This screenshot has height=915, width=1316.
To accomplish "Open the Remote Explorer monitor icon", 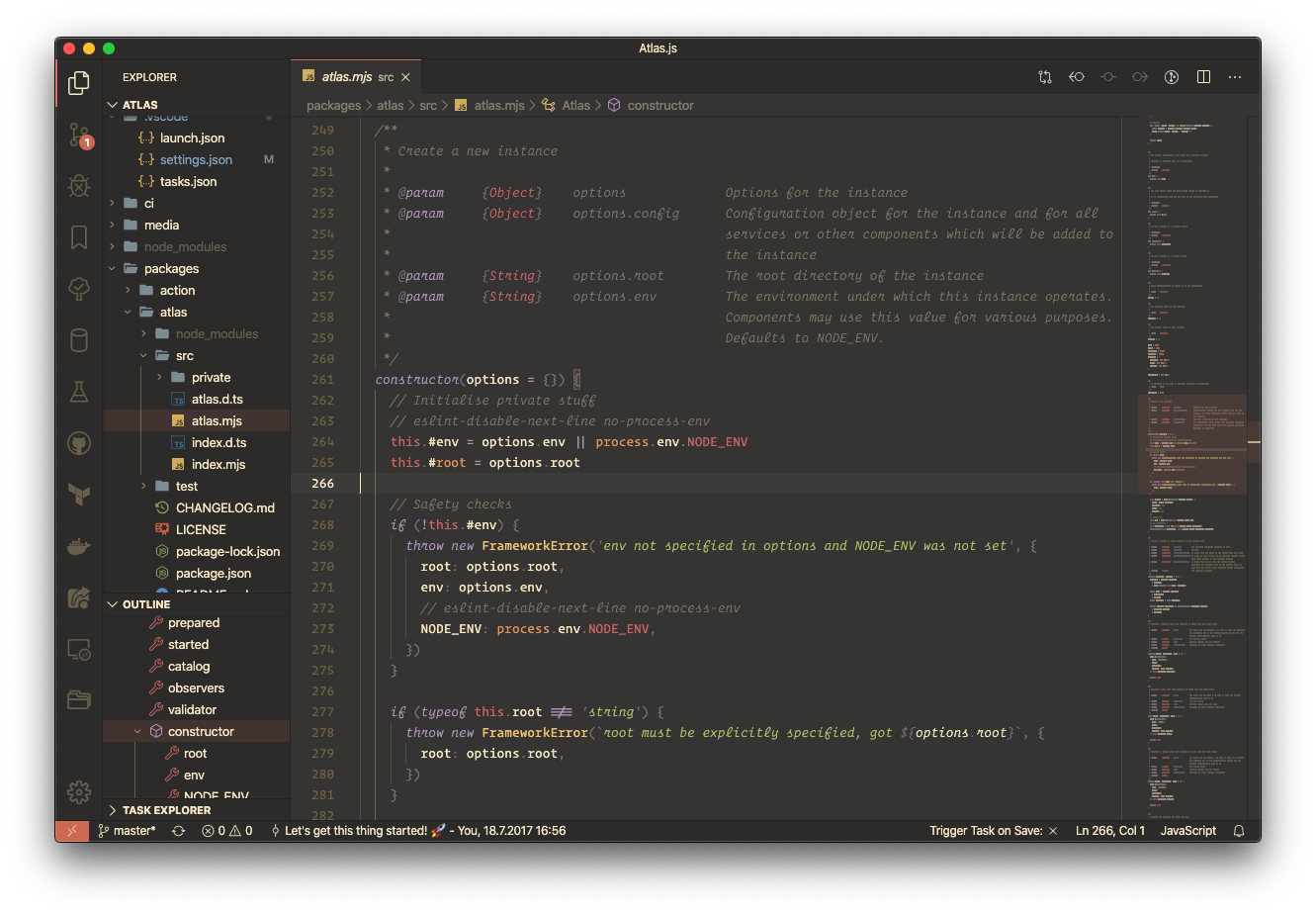I will (x=79, y=650).
